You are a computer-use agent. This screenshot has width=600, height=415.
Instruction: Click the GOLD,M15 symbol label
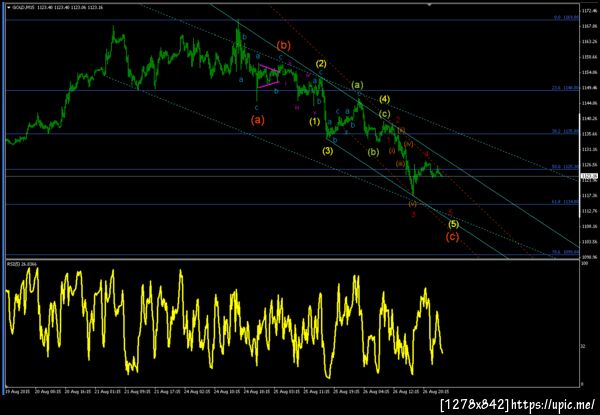click(23, 7)
